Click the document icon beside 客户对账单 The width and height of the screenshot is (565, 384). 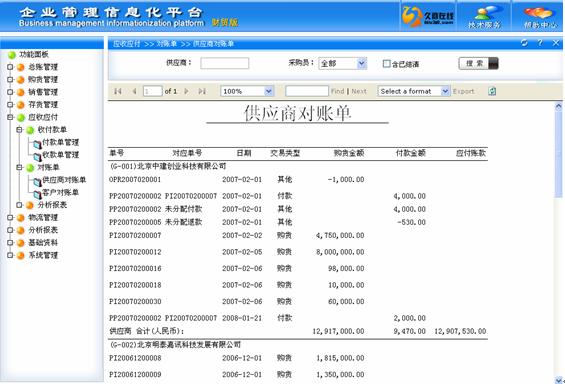click(37, 195)
